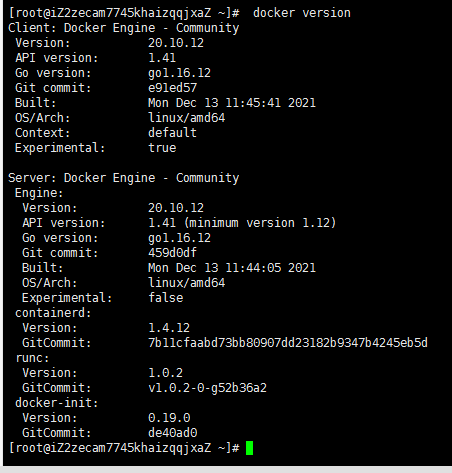The width and height of the screenshot is (452, 473).
Task: Click the Server: Docker Engine - Community heading
Action: (124, 178)
